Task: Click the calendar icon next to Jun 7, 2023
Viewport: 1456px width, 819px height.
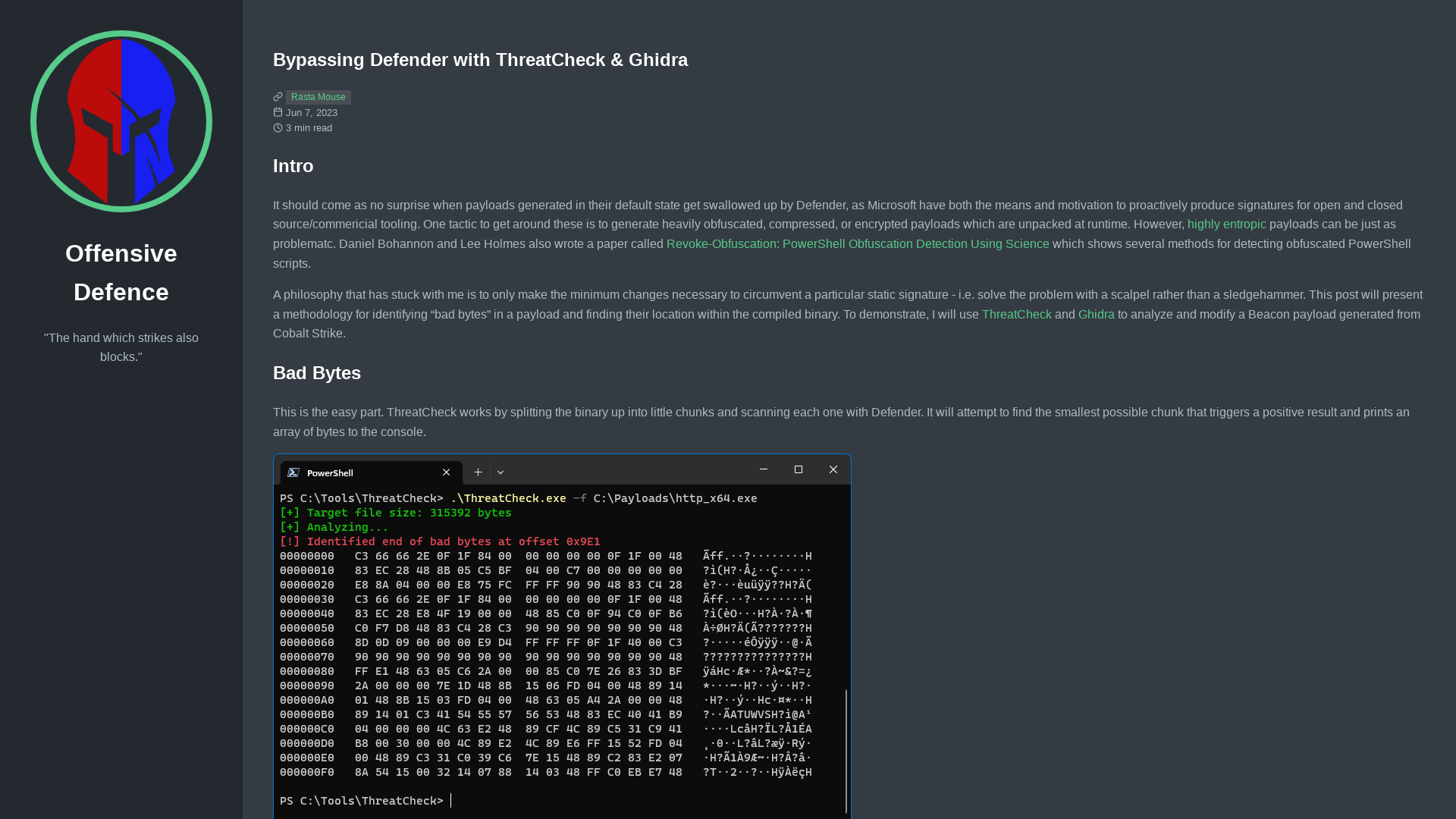Action: (278, 112)
